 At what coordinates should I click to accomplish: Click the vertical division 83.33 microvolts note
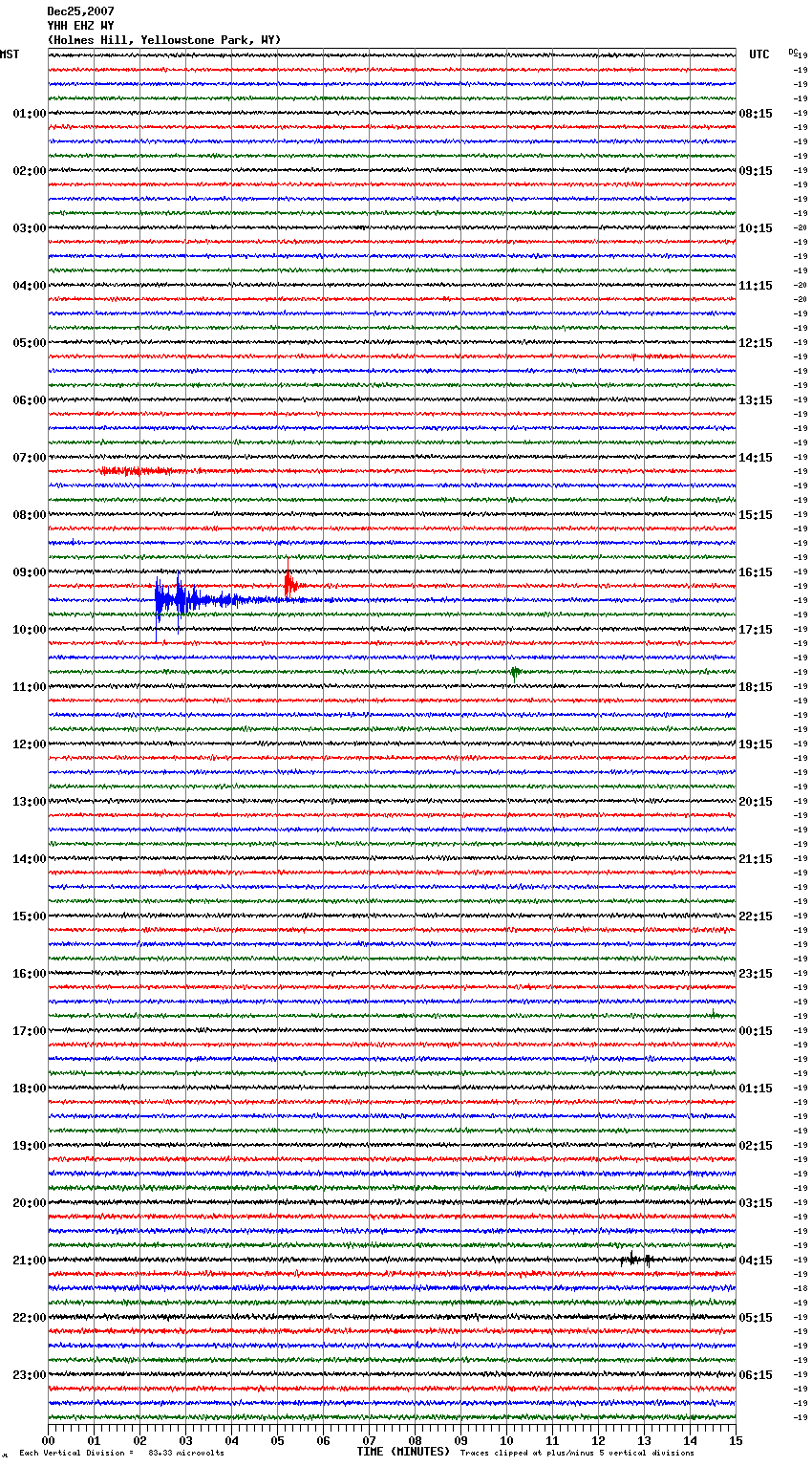point(121,1453)
